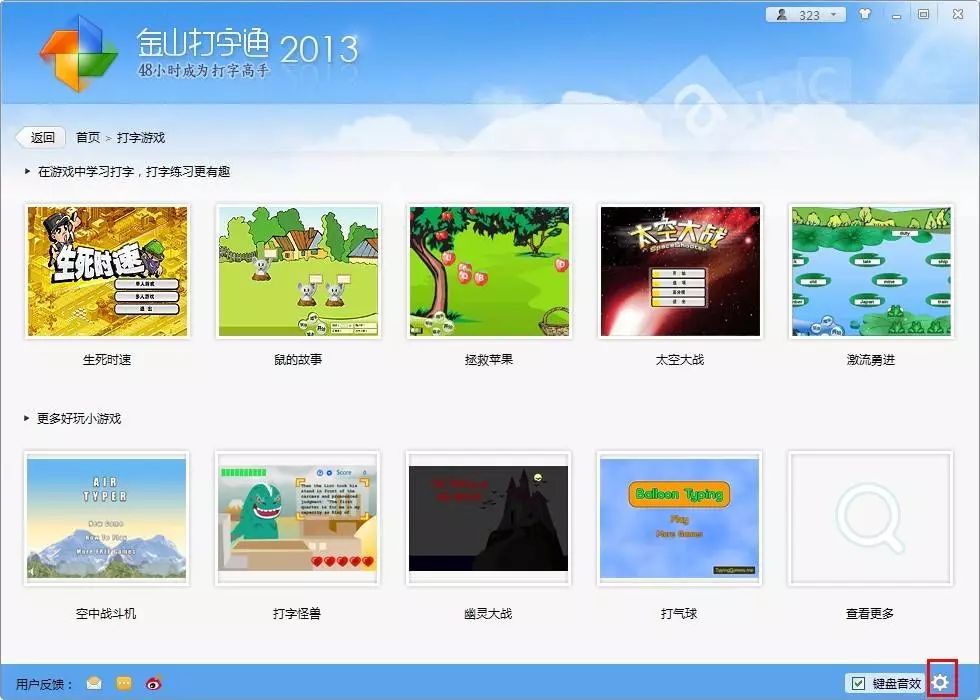
Task: Click the user avatar icon beside 323
Action: (x=782, y=14)
